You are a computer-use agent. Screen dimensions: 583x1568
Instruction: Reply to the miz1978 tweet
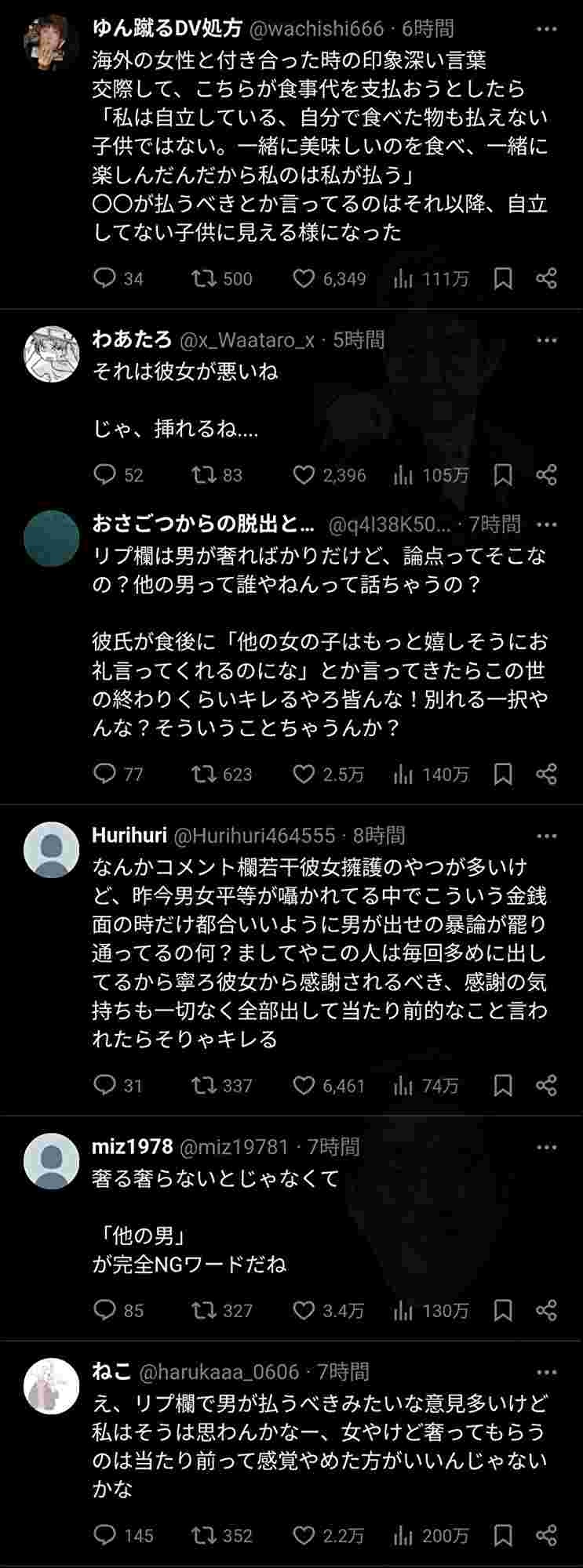104,1310
